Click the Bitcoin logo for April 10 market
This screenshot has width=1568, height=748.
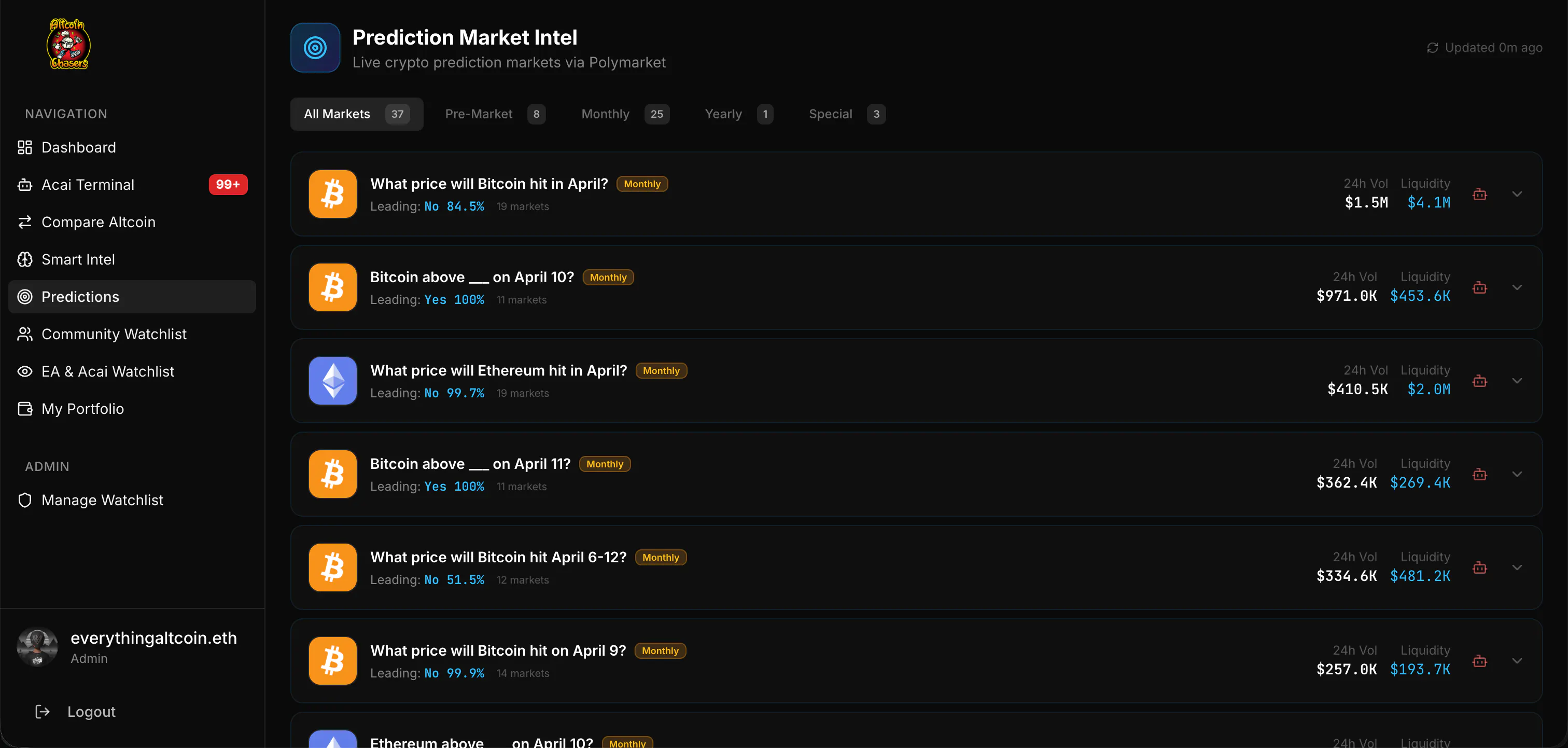click(333, 287)
